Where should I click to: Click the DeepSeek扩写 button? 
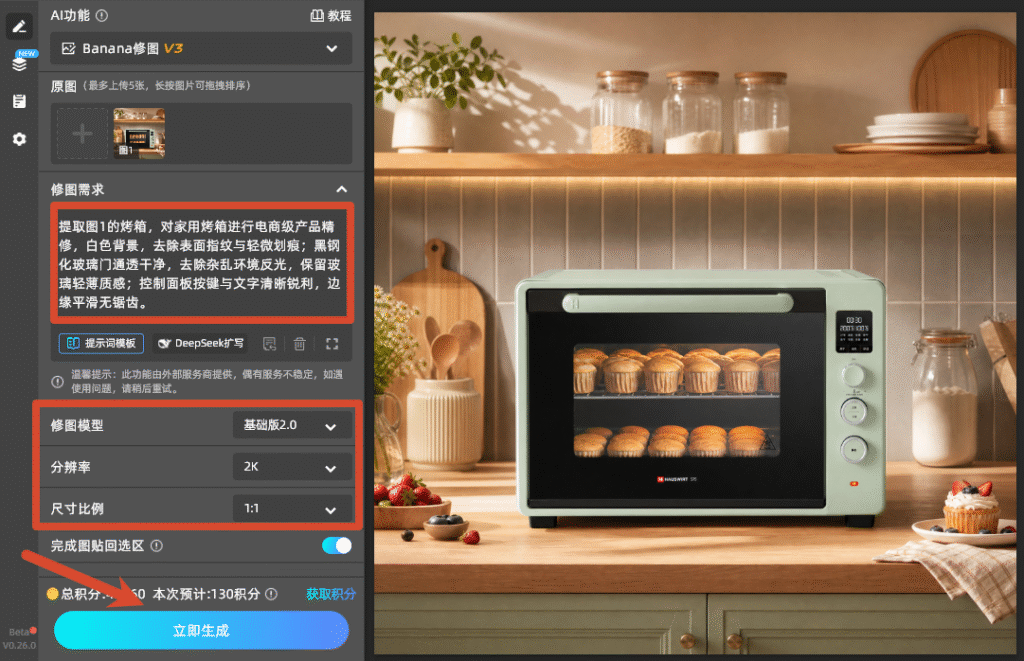point(201,344)
